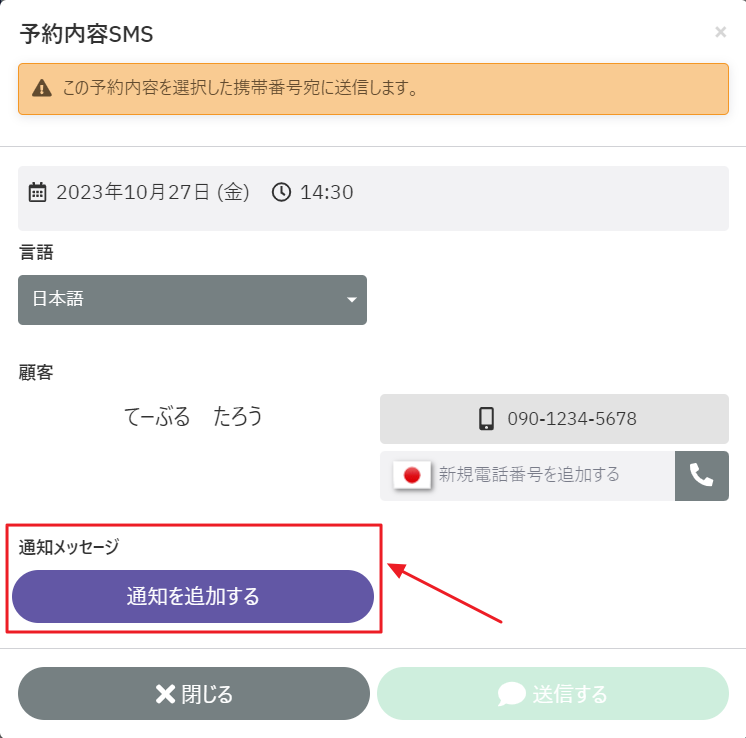Click the clock icon next to 14:30
Image resolution: width=746 pixels, height=738 pixels.
(281, 192)
